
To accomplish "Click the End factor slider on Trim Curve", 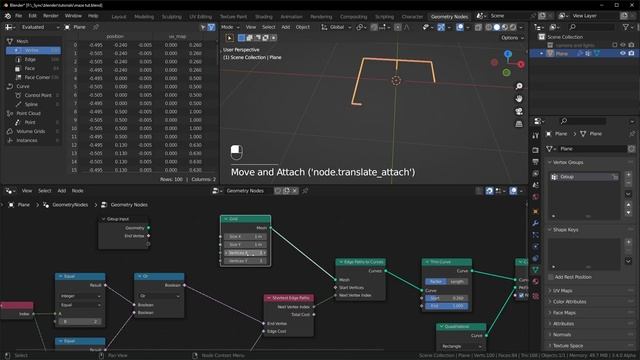I will pos(447,306).
